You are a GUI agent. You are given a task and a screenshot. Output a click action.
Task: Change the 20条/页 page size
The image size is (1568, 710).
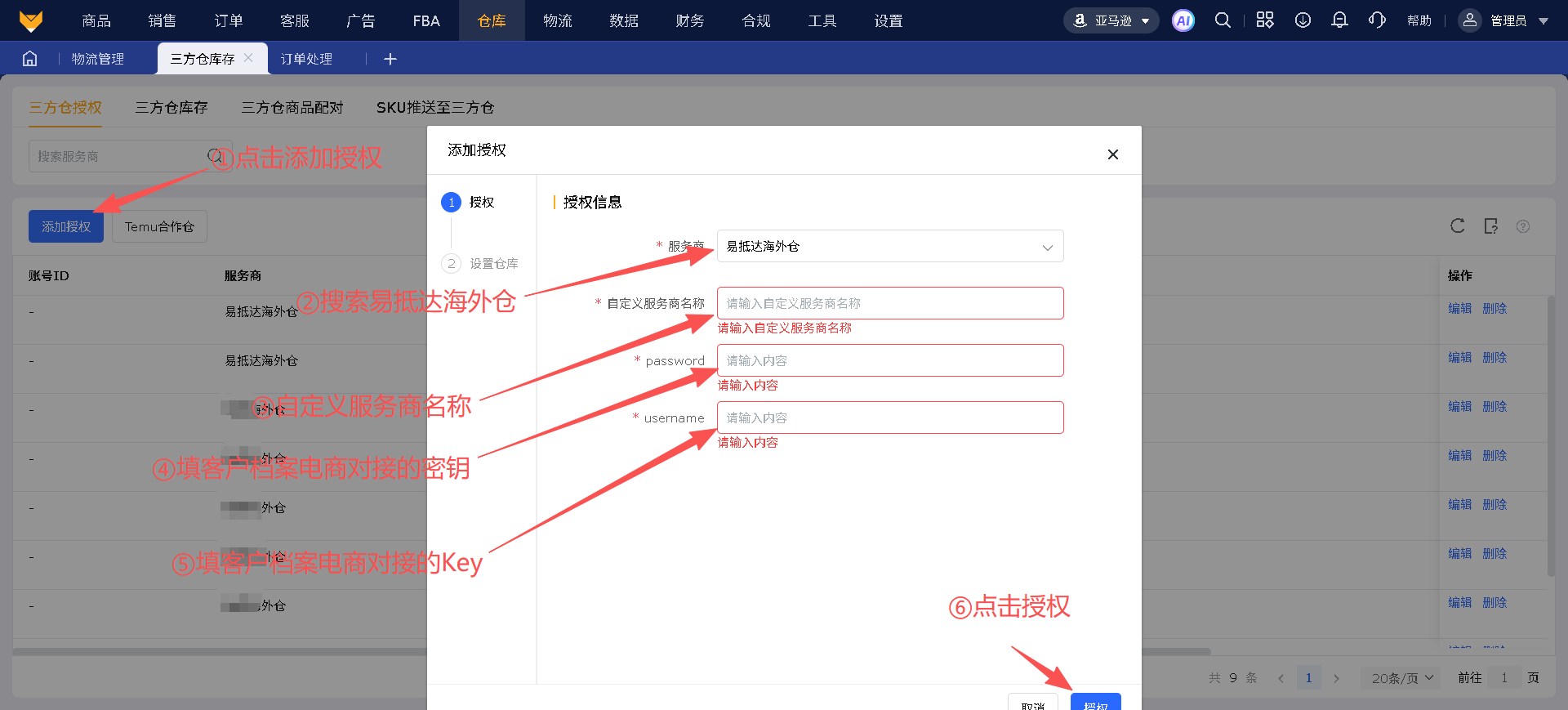1403,678
